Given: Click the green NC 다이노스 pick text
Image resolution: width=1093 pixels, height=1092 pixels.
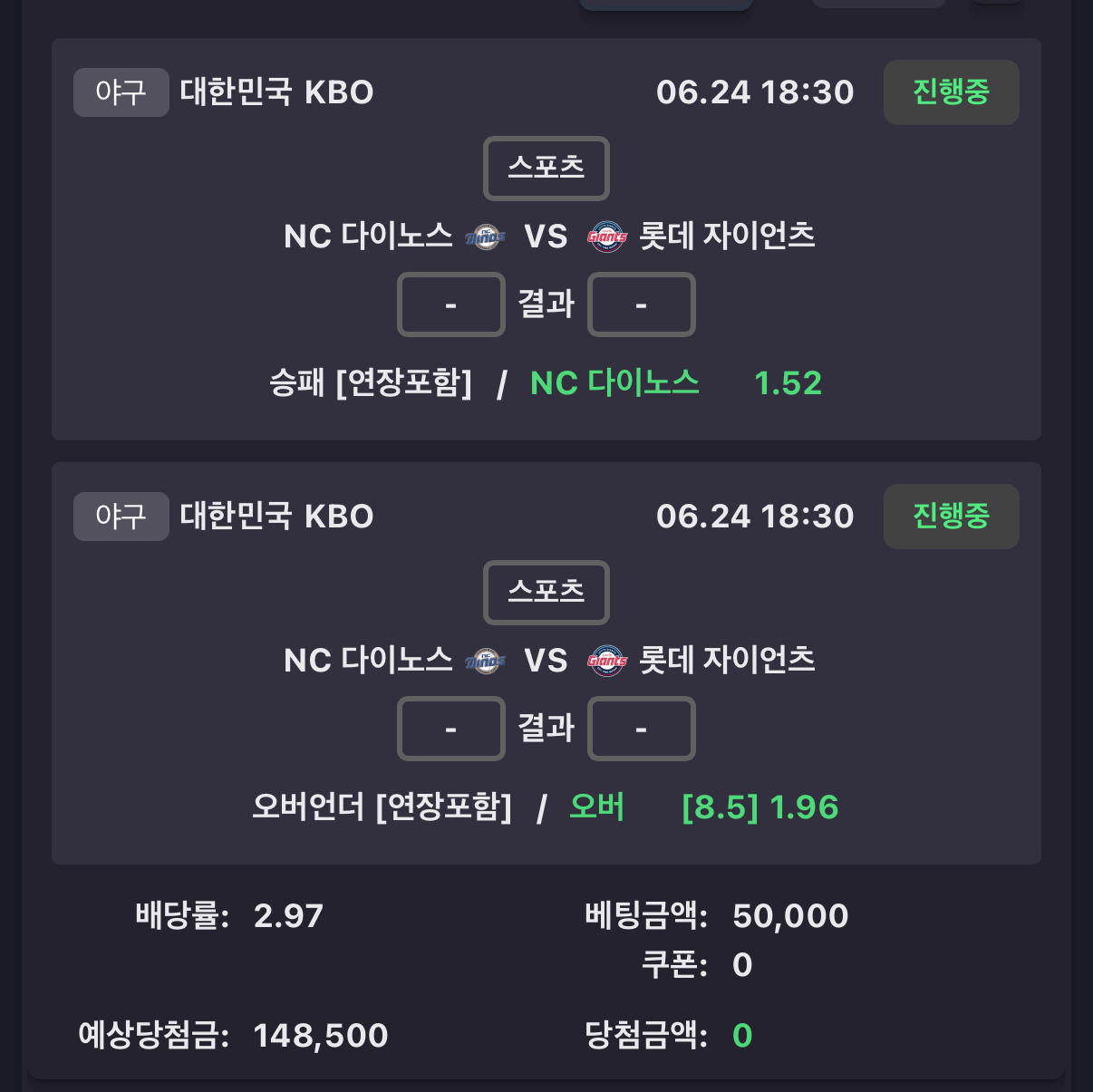Looking at the screenshot, I should coord(614,383).
